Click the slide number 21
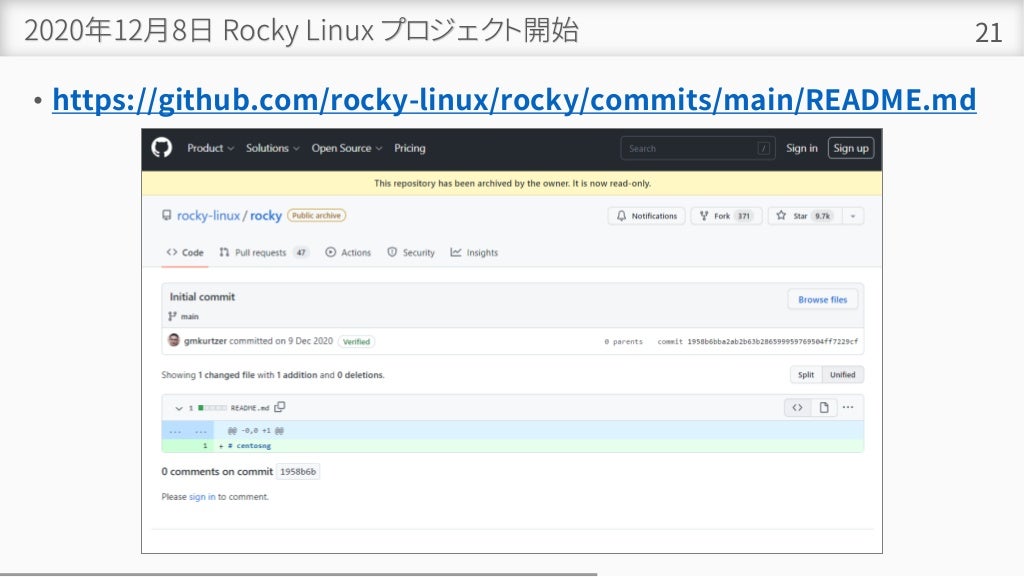The height and width of the screenshot is (577, 1024). coord(988,33)
